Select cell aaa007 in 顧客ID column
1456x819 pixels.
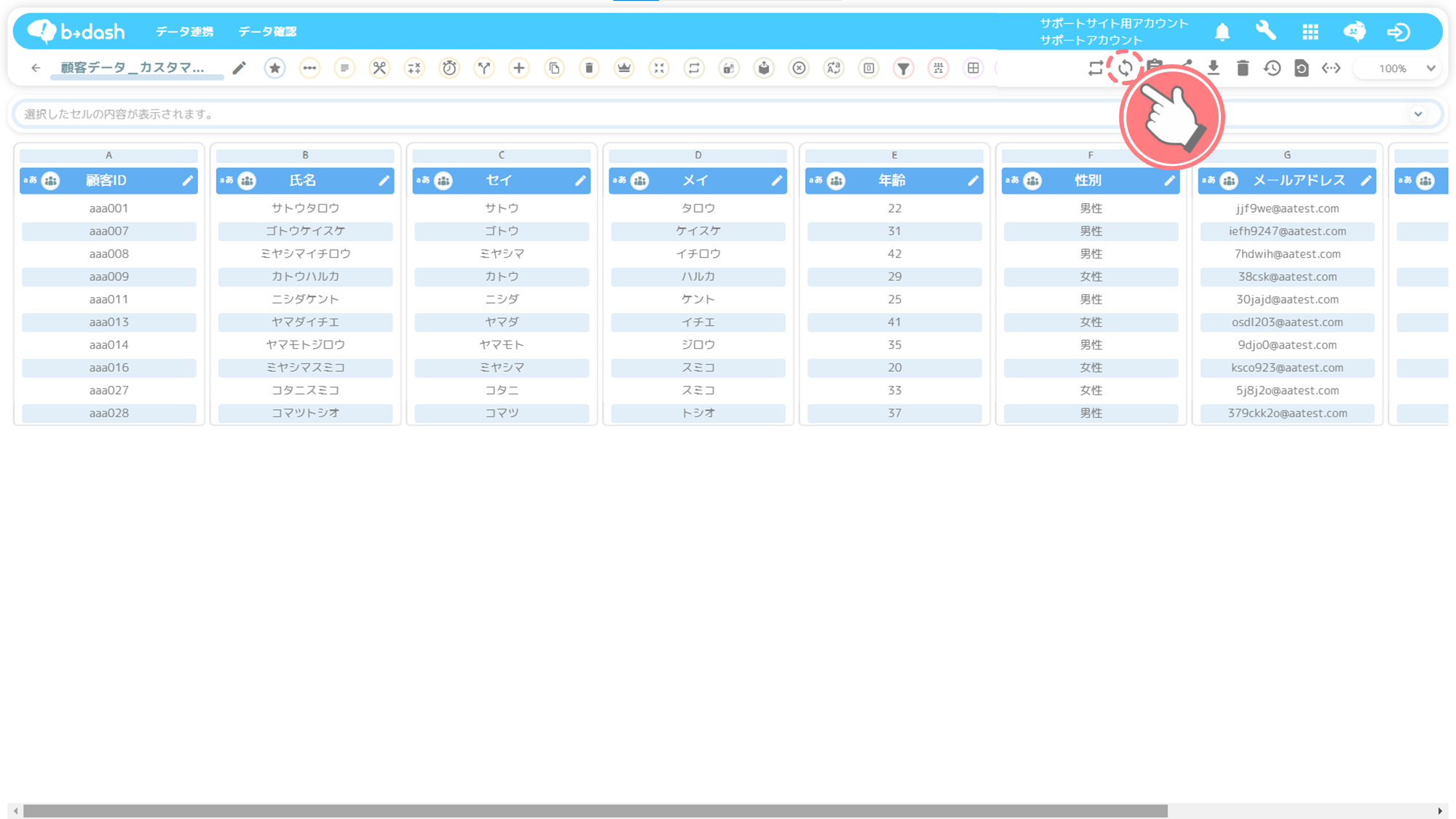point(109,232)
